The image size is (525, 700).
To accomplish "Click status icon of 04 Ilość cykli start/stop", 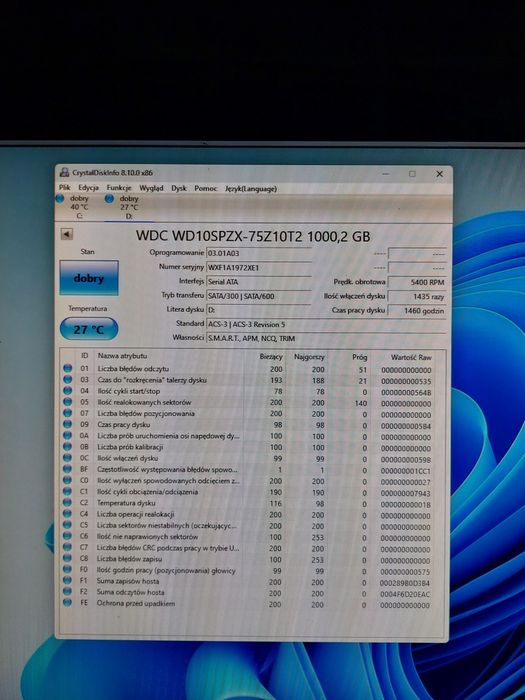I will (67, 391).
